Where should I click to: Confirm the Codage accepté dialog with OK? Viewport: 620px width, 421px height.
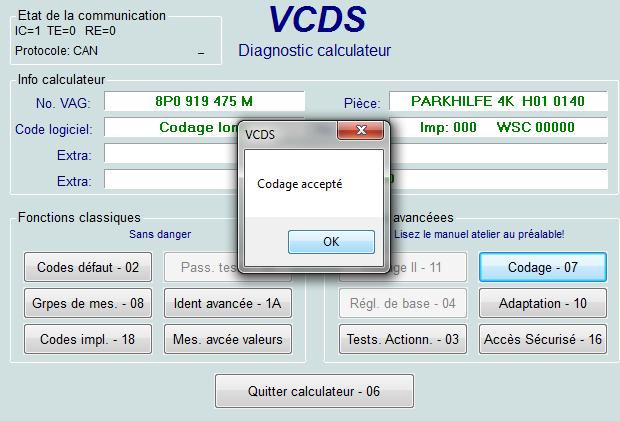click(x=331, y=242)
